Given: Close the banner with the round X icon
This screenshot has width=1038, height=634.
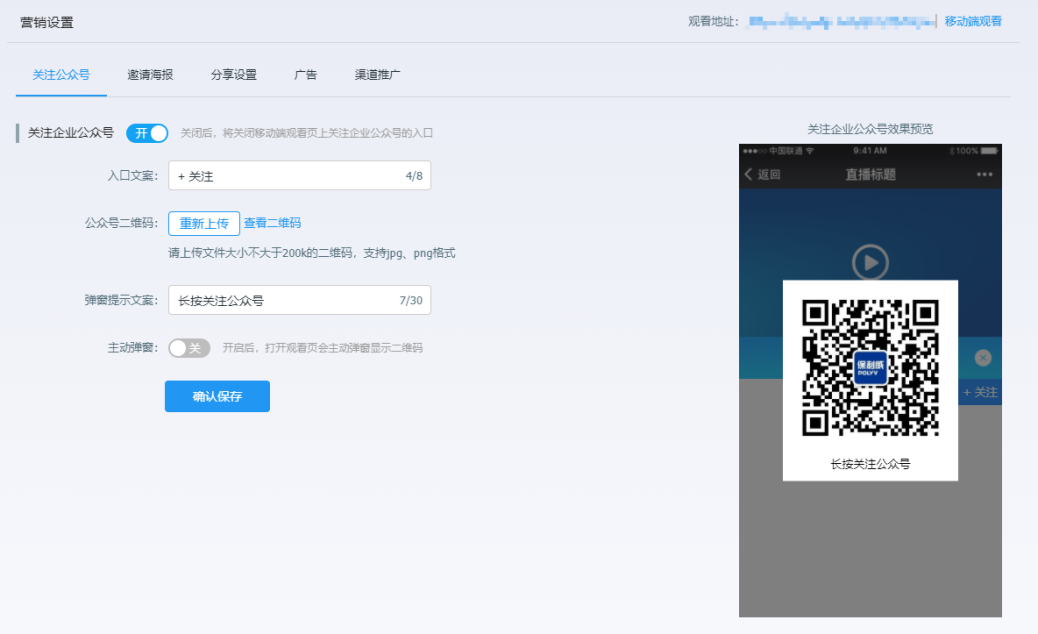Looking at the screenshot, I should 983,358.
